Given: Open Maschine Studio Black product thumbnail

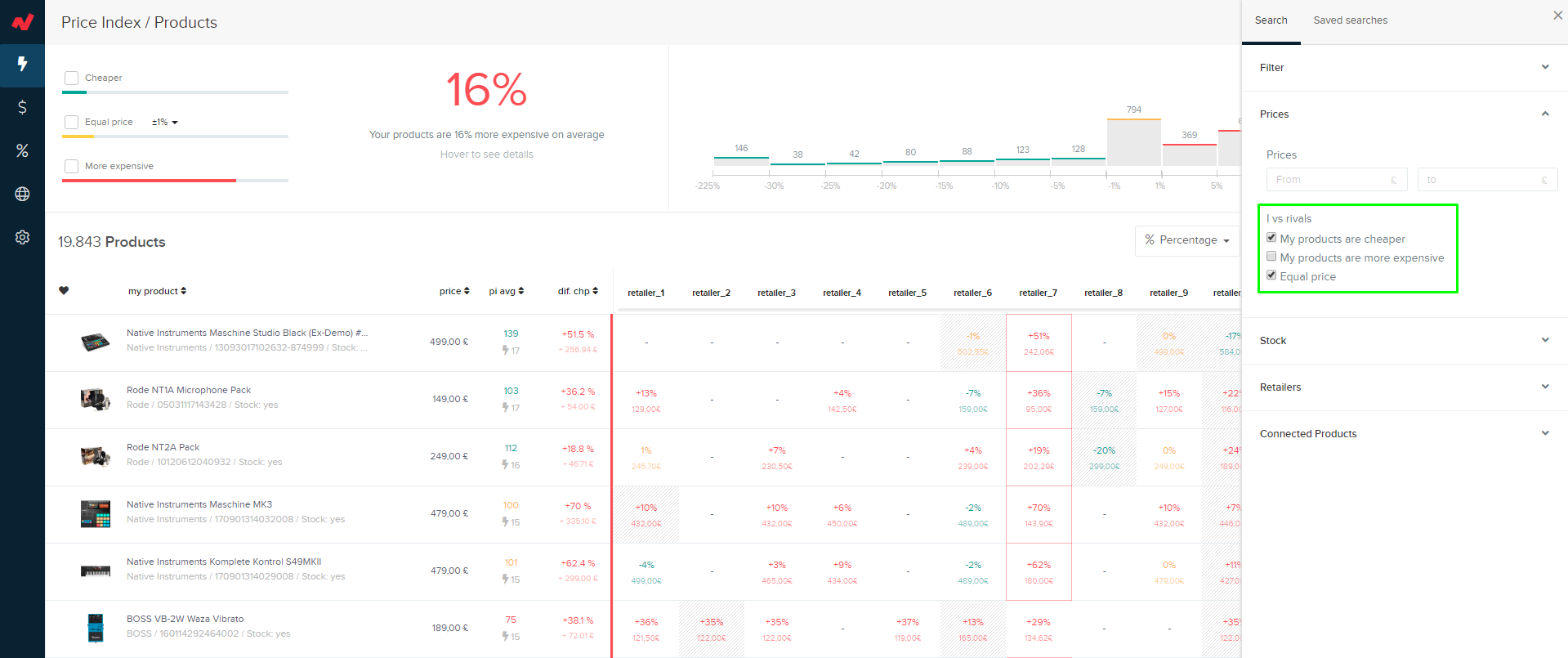Looking at the screenshot, I should [x=96, y=342].
